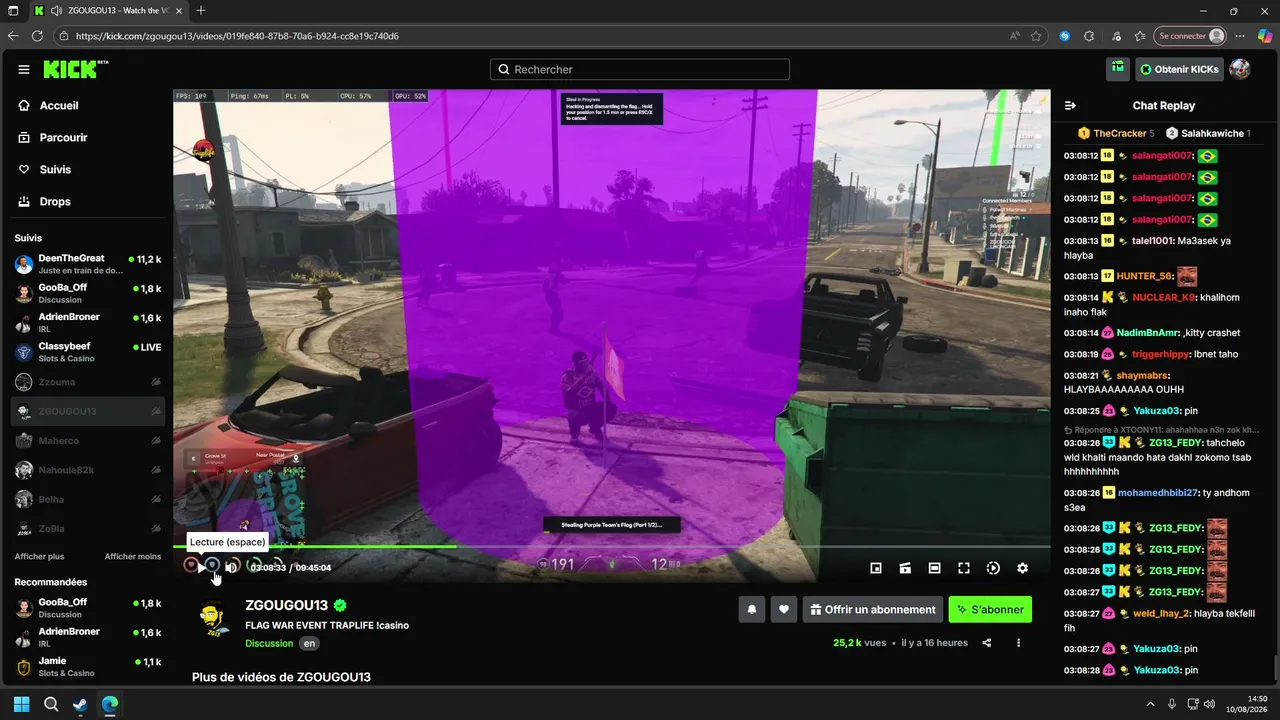Image resolution: width=1280 pixels, height=720 pixels.
Task: Enter fullscreen video mode
Action: tap(964, 568)
